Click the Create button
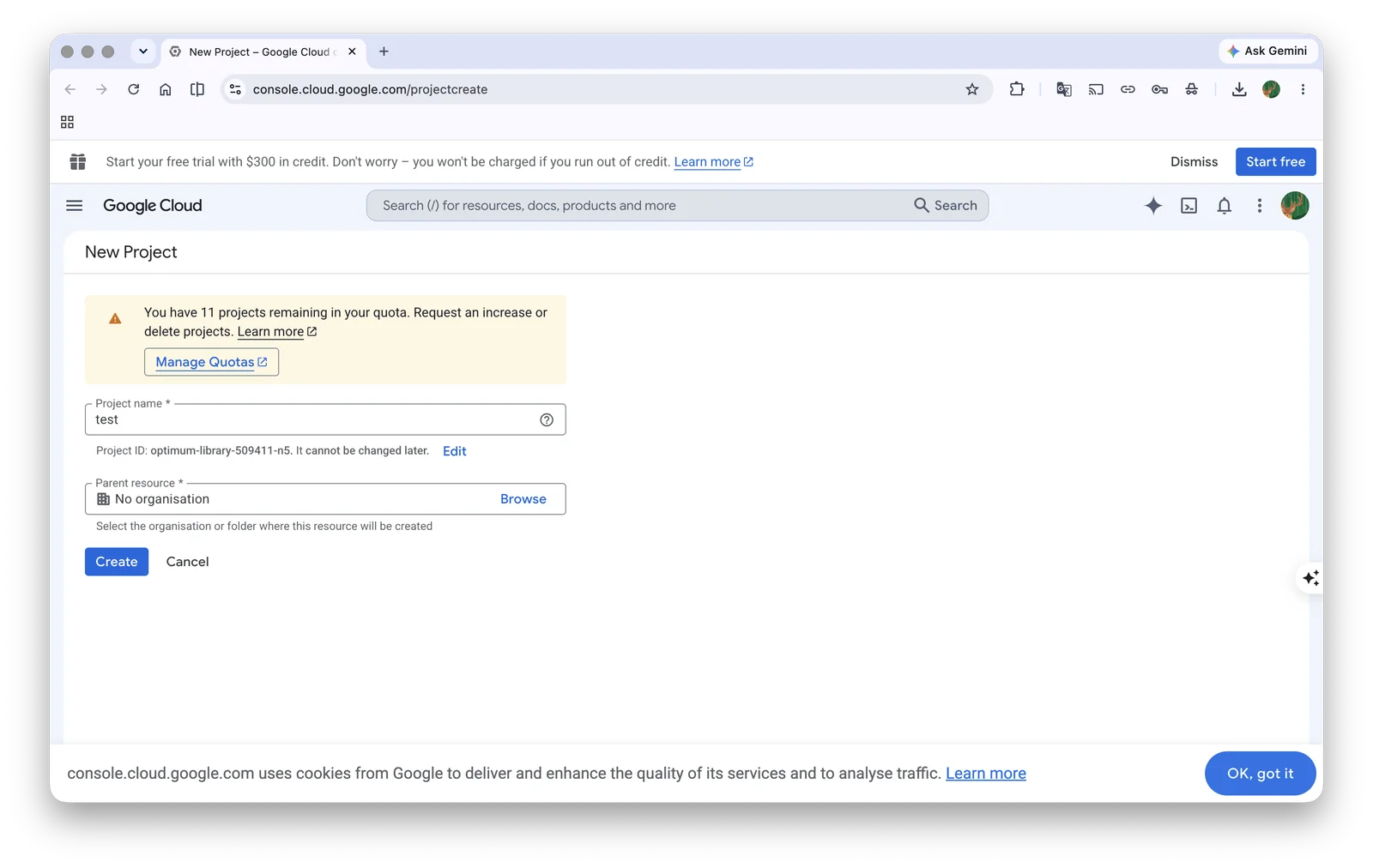 coord(117,562)
